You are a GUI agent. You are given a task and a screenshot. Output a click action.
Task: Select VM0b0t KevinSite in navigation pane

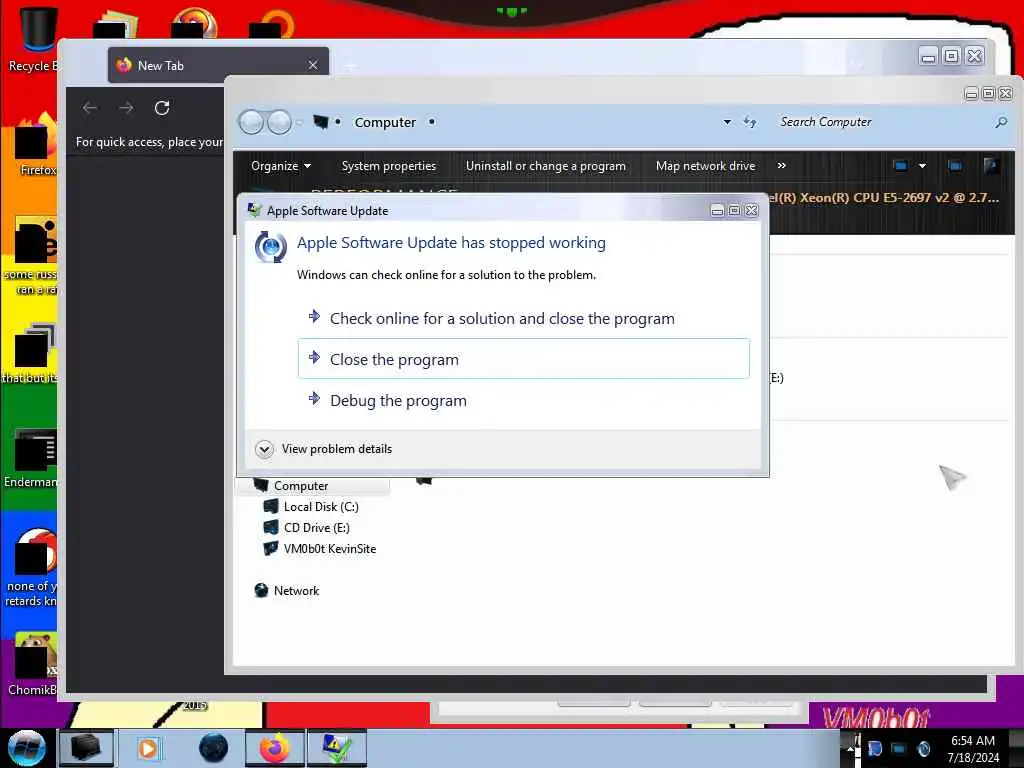point(330,549)
